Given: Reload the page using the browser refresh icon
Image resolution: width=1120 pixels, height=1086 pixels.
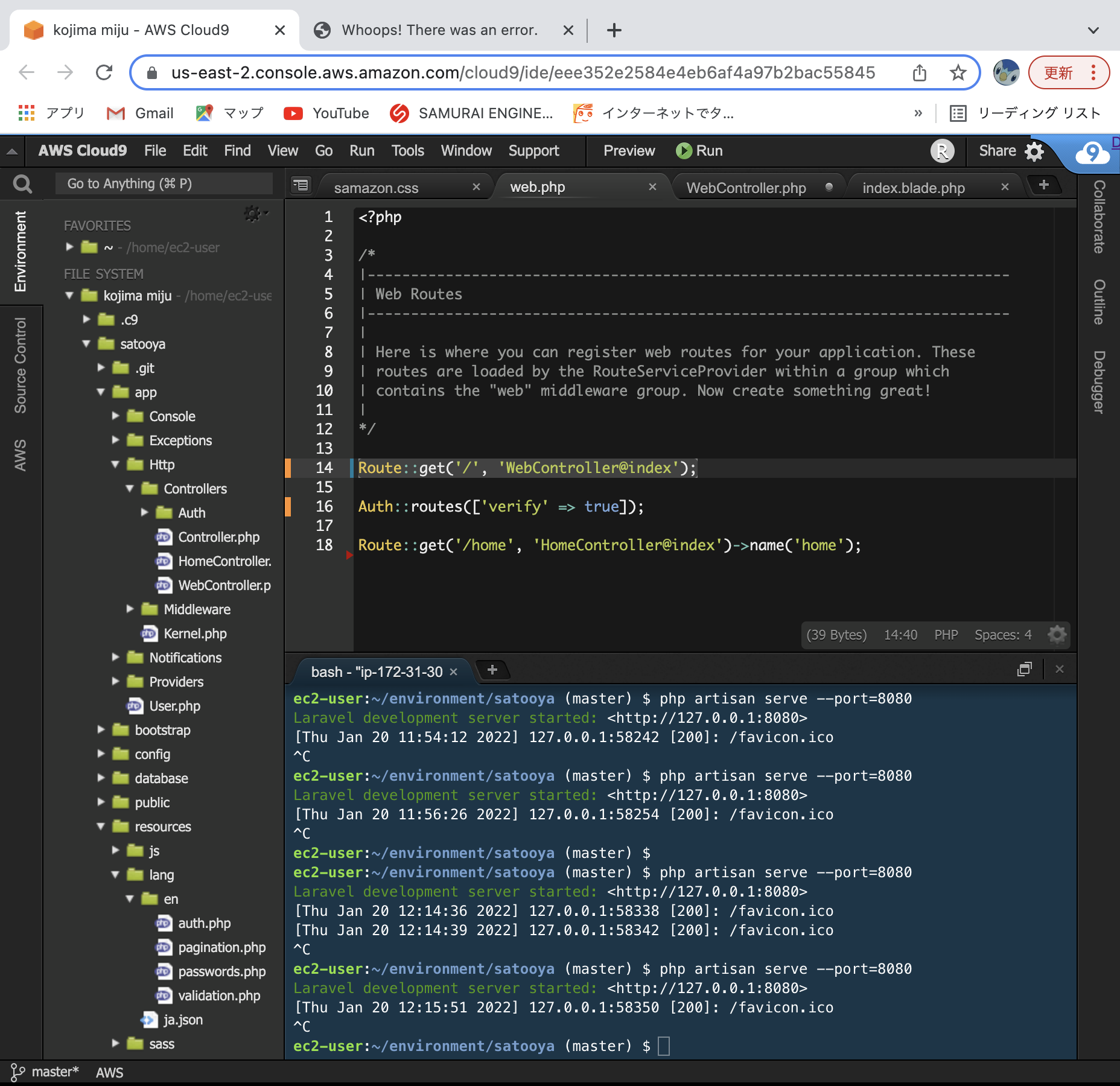Looking at the screenshot, I should 104,72.
